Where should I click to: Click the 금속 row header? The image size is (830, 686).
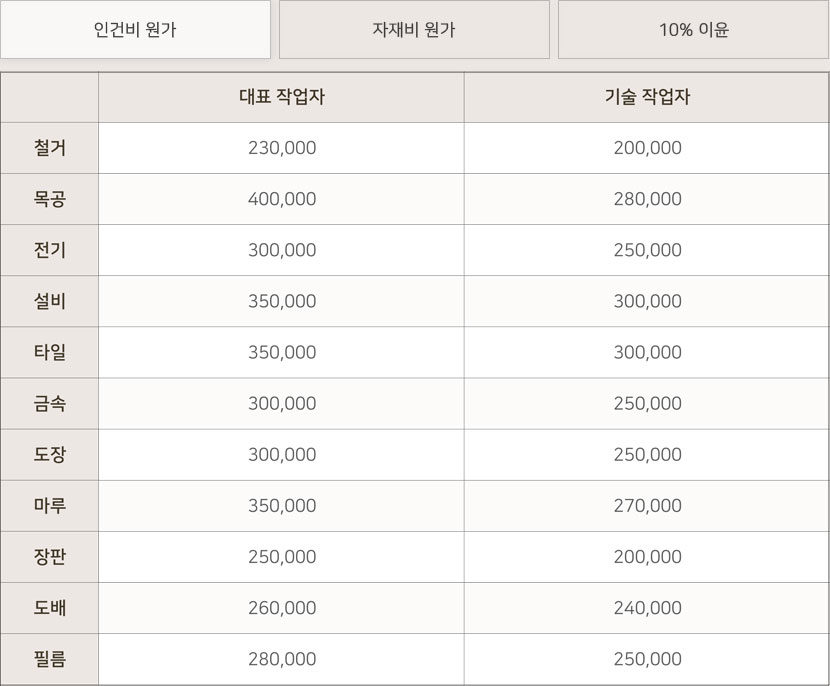coord(50,403)
